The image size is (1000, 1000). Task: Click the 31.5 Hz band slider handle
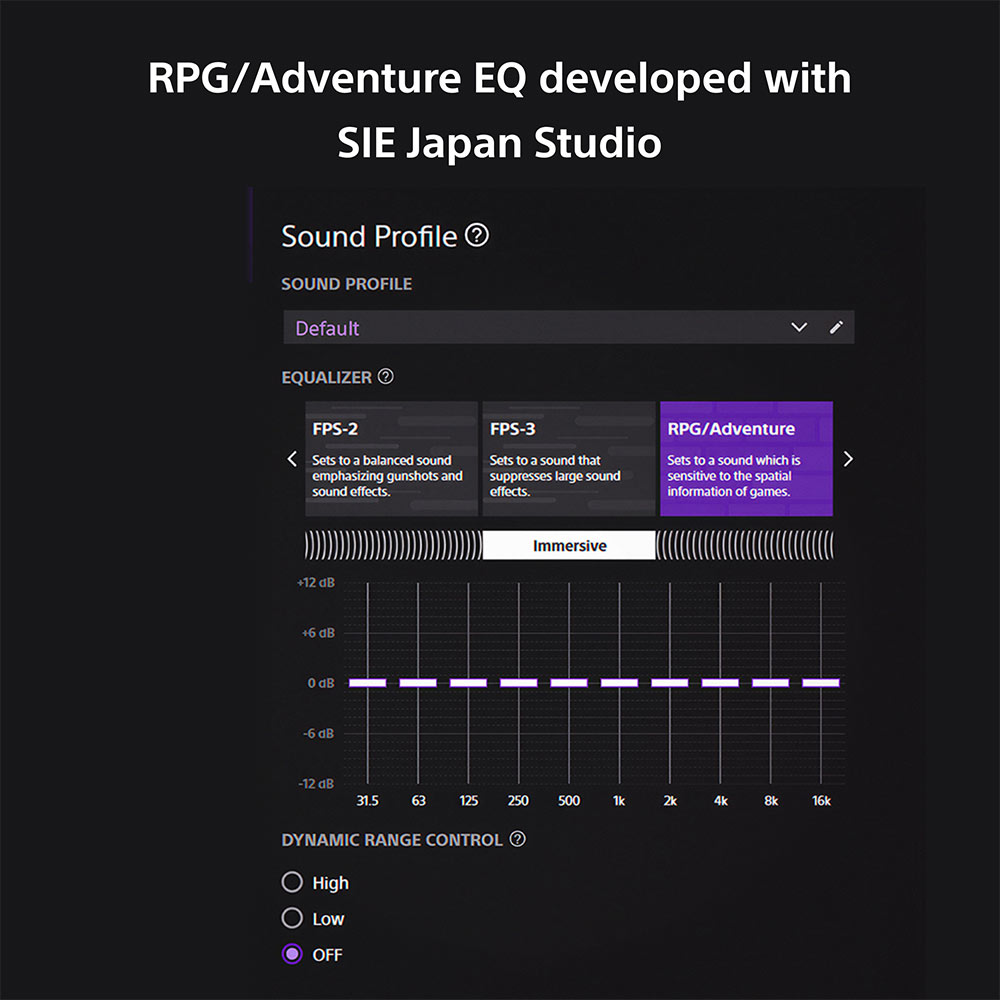pyautogui.click(x=367, y=682)
